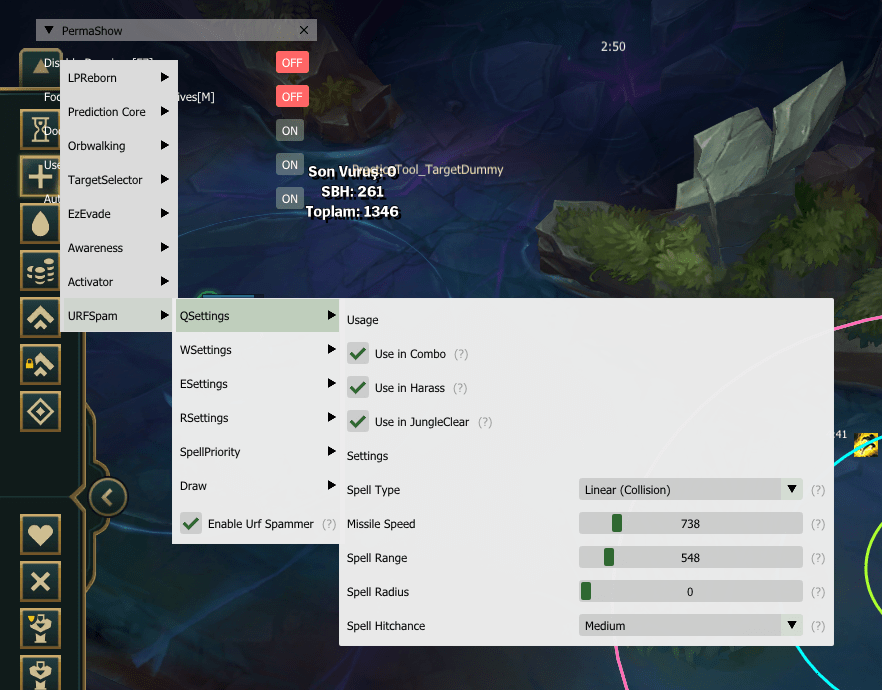Toggle the second red OFF switch
Screen dimensions: 886x690
292,97
